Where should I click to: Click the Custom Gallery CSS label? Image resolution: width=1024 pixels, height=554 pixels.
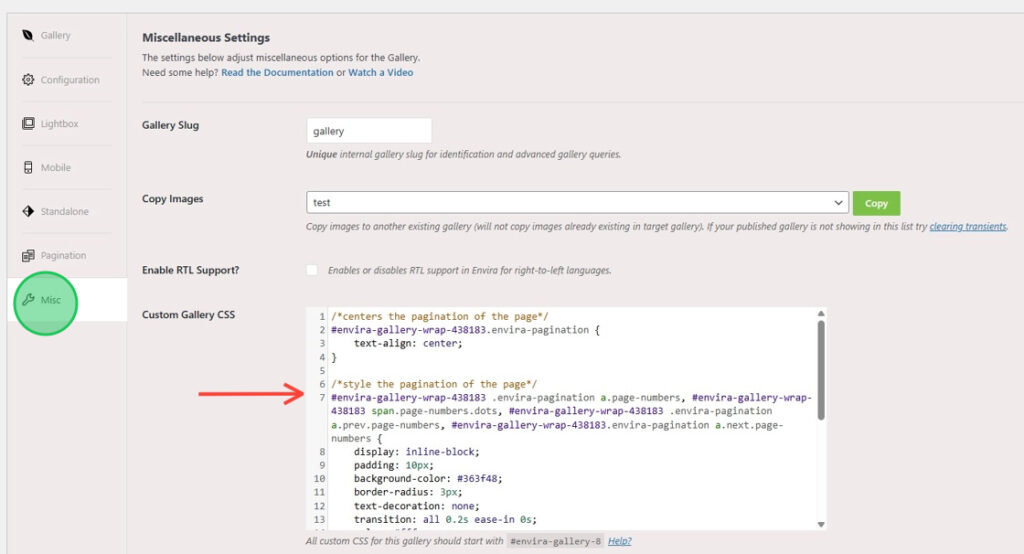[x=188, y=314]
